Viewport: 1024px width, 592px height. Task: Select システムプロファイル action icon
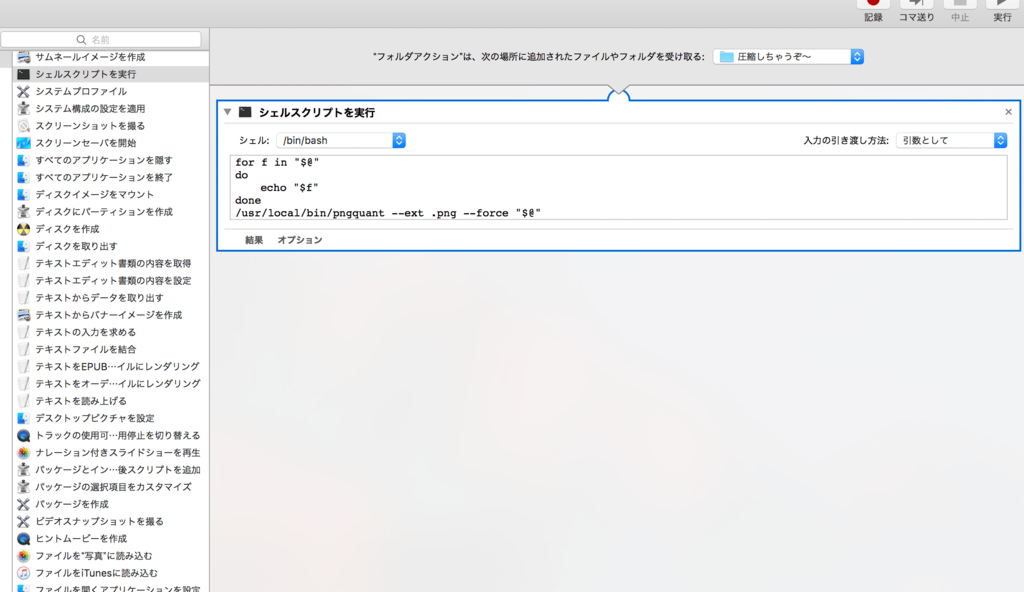coord(24,91)
